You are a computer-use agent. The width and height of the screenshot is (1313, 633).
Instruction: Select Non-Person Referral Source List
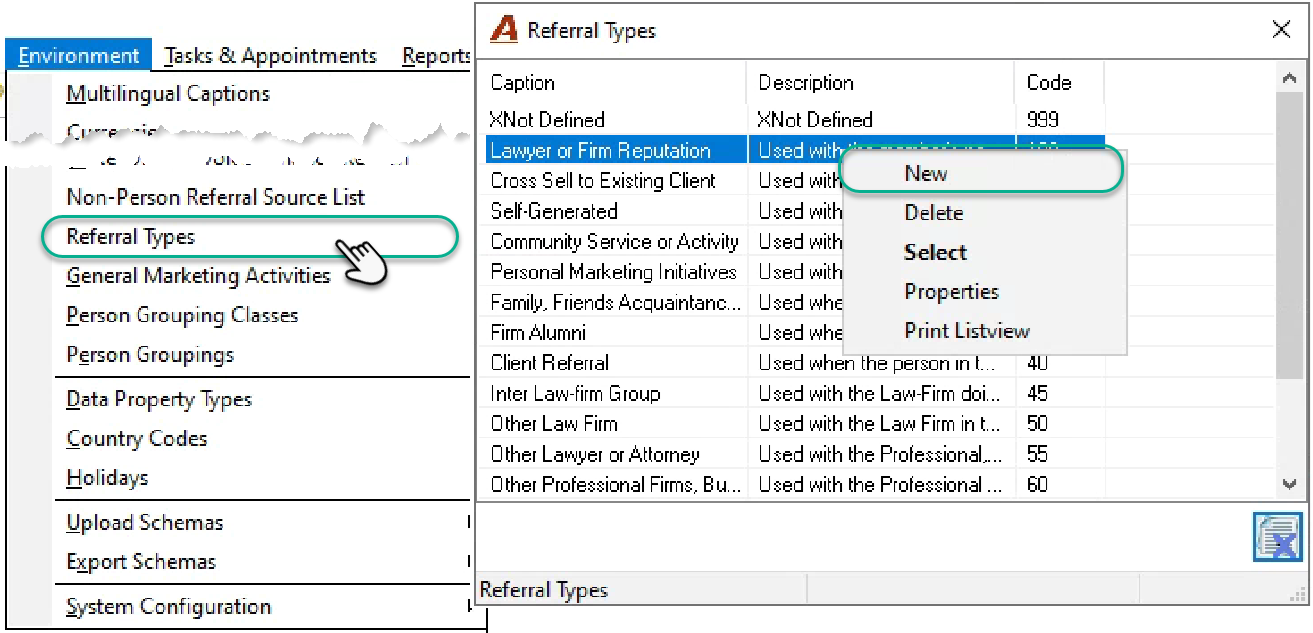pyautogui.click(x=216, y=197)
